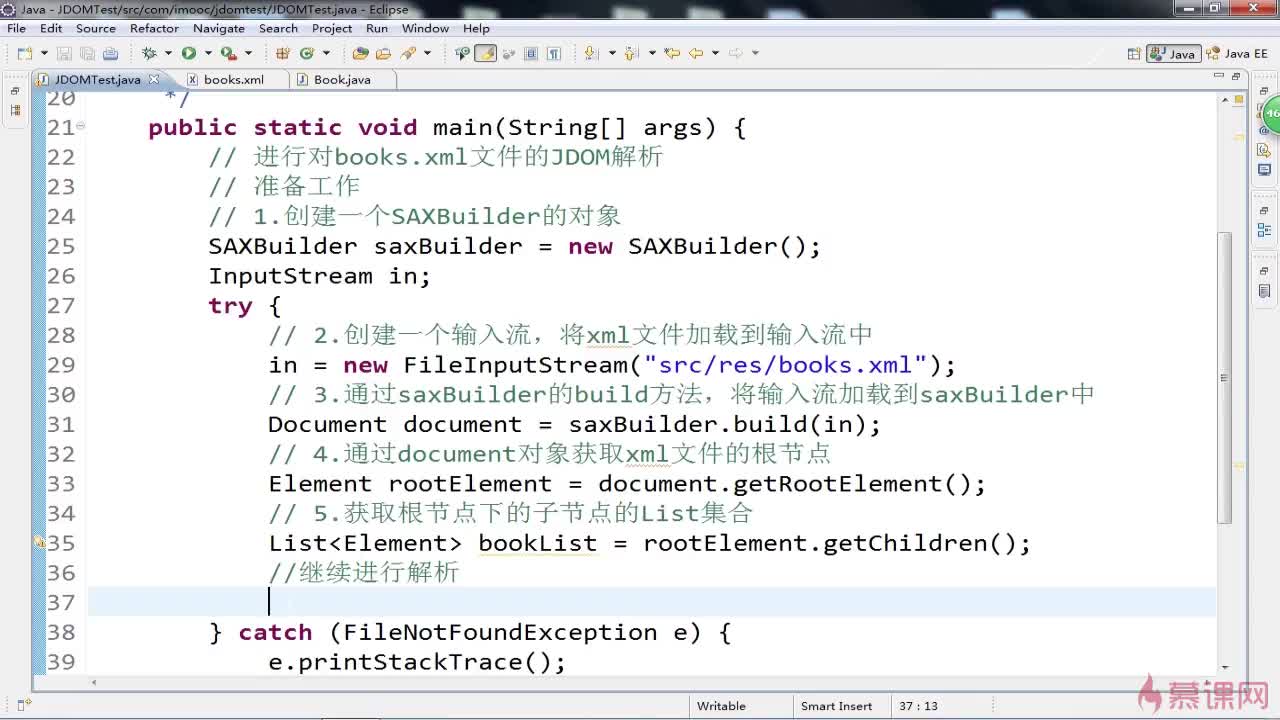Toggle Block Selection Mode icon
The height and width of the screenshot is (720, 1280).
[531, 53]
